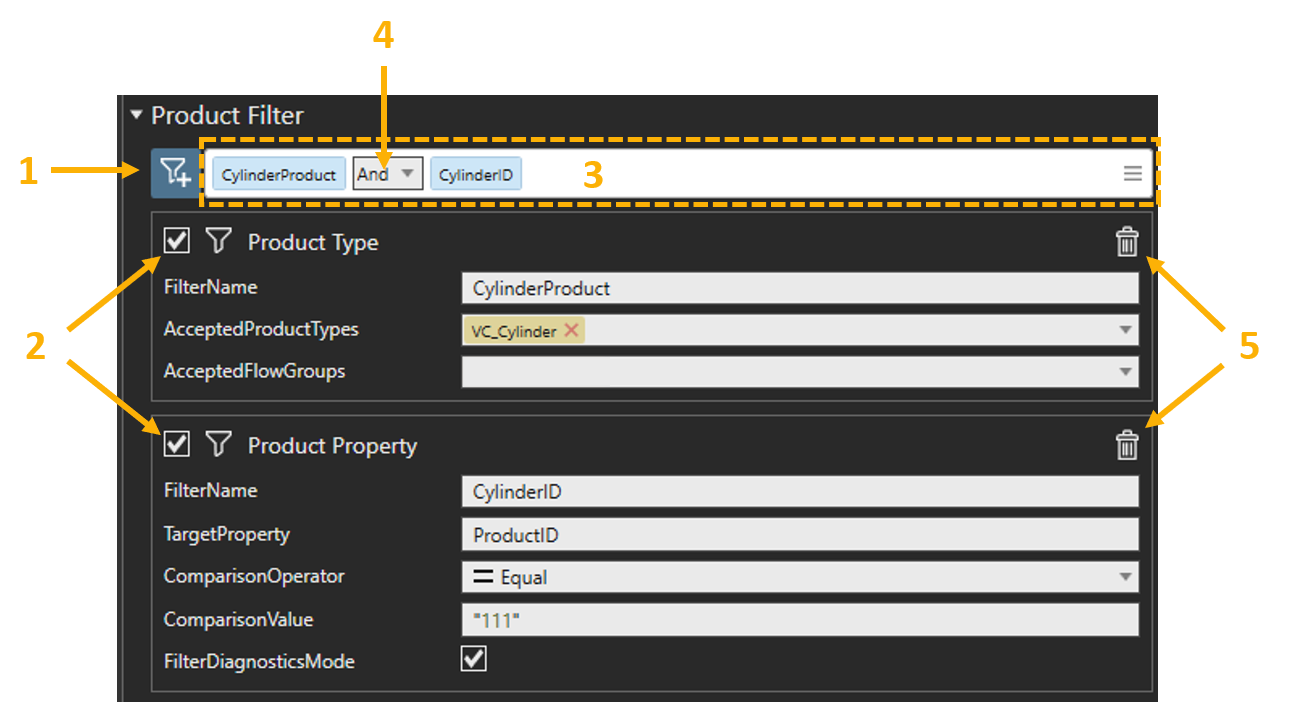
Task: Disable the Product Type filter checkbox
Action: pos(177,241)
